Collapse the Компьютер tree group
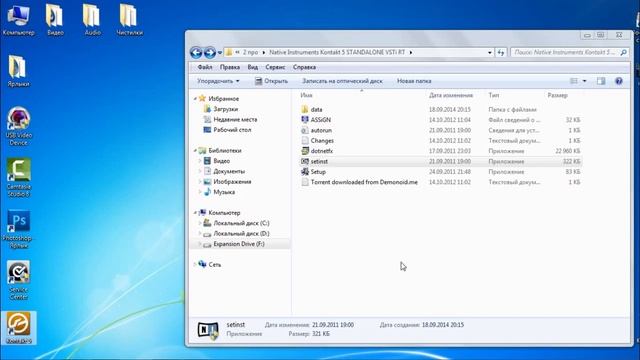Viewport: 640px width, 360px height. [195, 213]
